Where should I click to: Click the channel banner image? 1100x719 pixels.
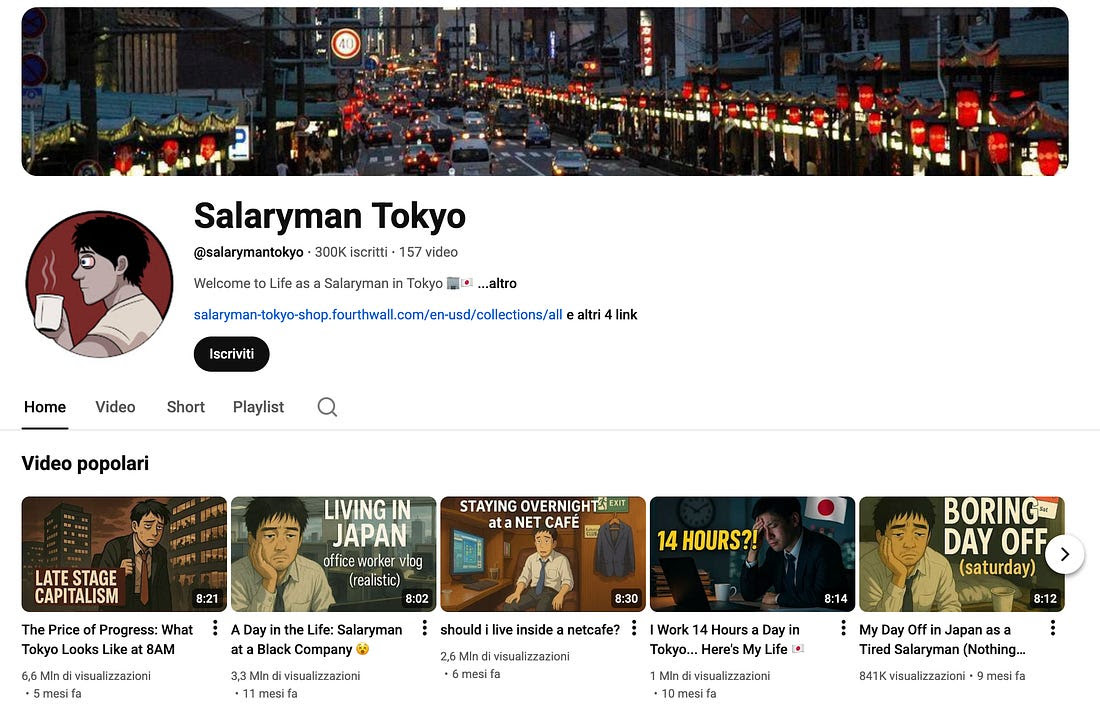[545, 92]
